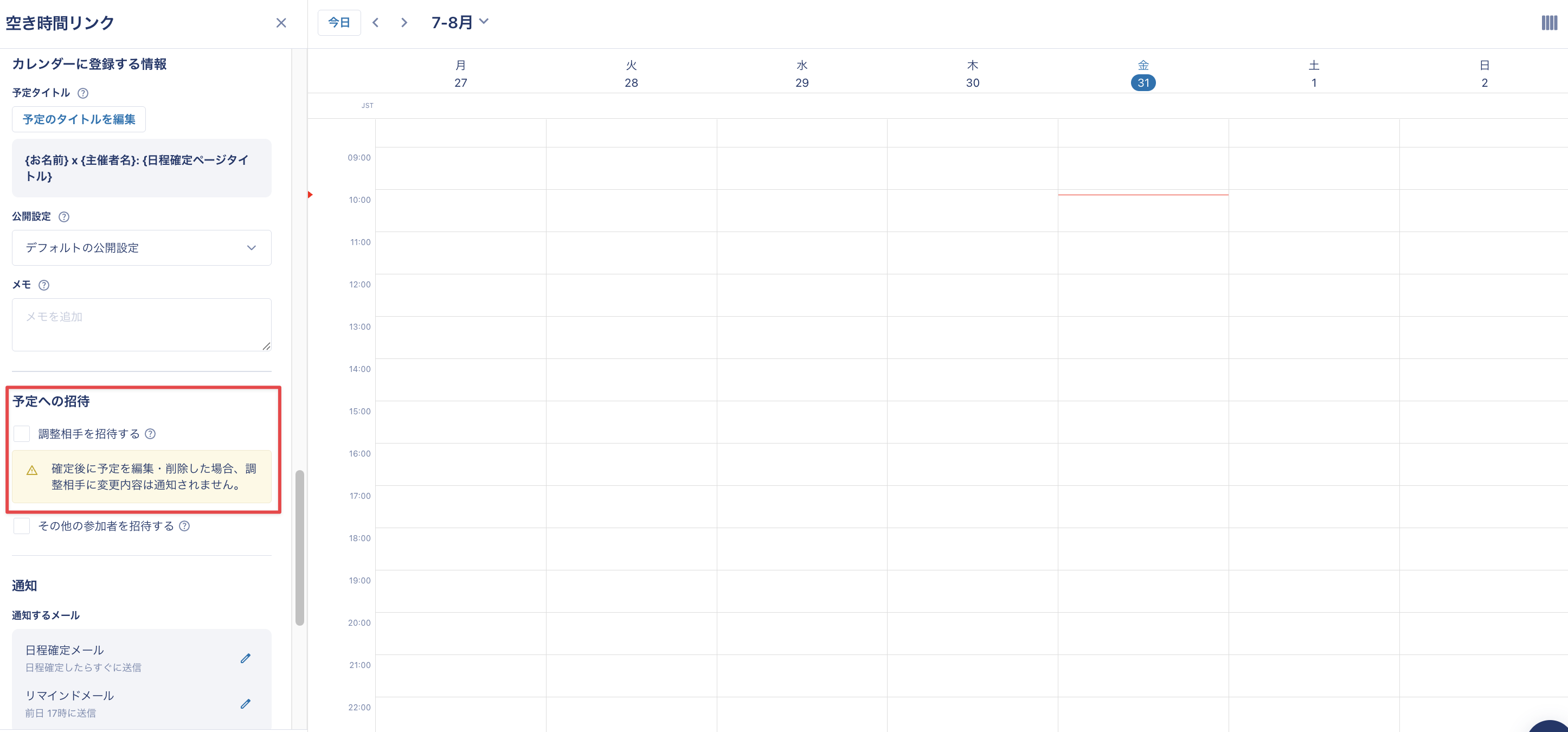Click the 12:00 time label
1568x732 pixels.
(x=359, y=285)
